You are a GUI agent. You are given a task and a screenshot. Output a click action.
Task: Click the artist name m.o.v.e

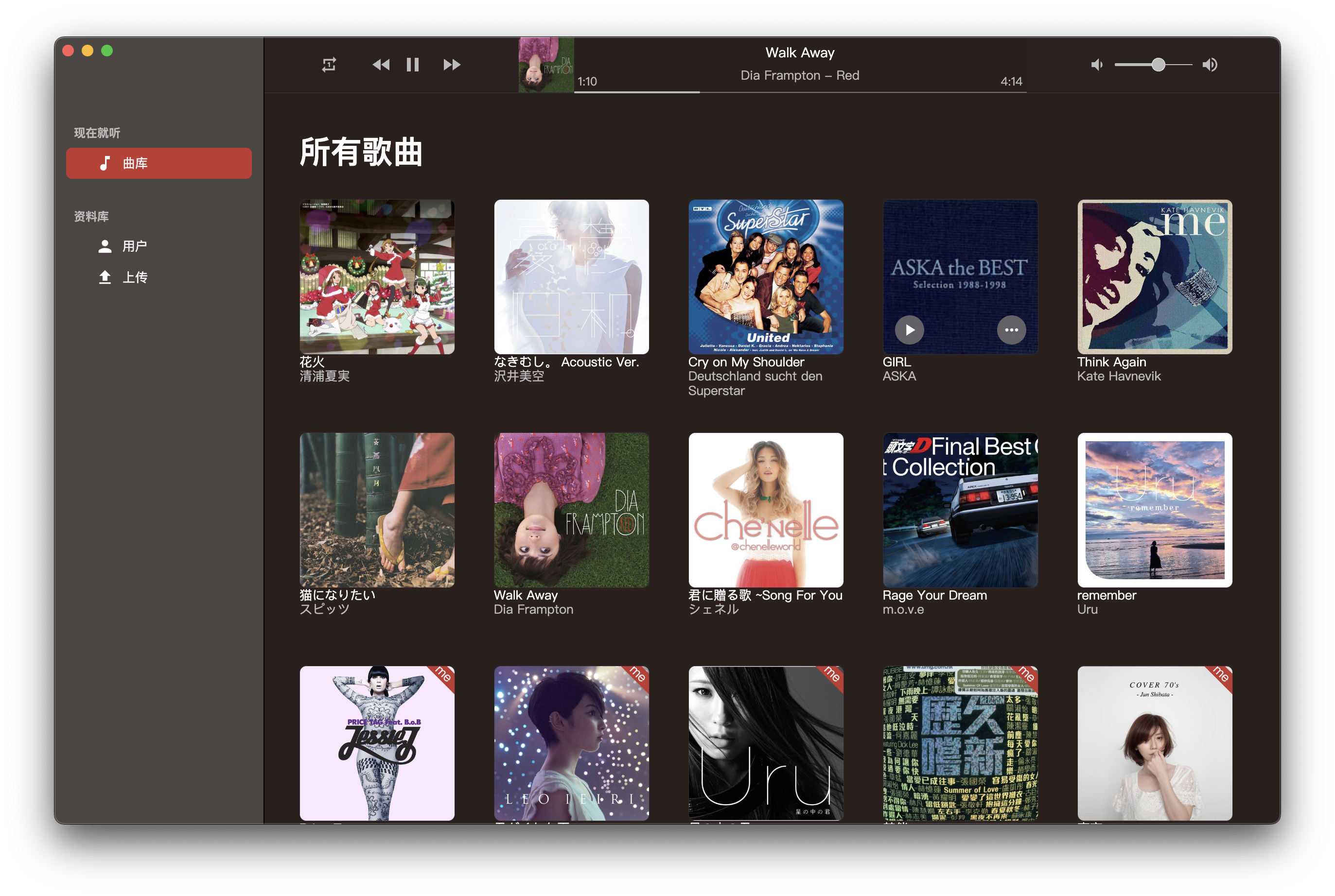point(903,609)
